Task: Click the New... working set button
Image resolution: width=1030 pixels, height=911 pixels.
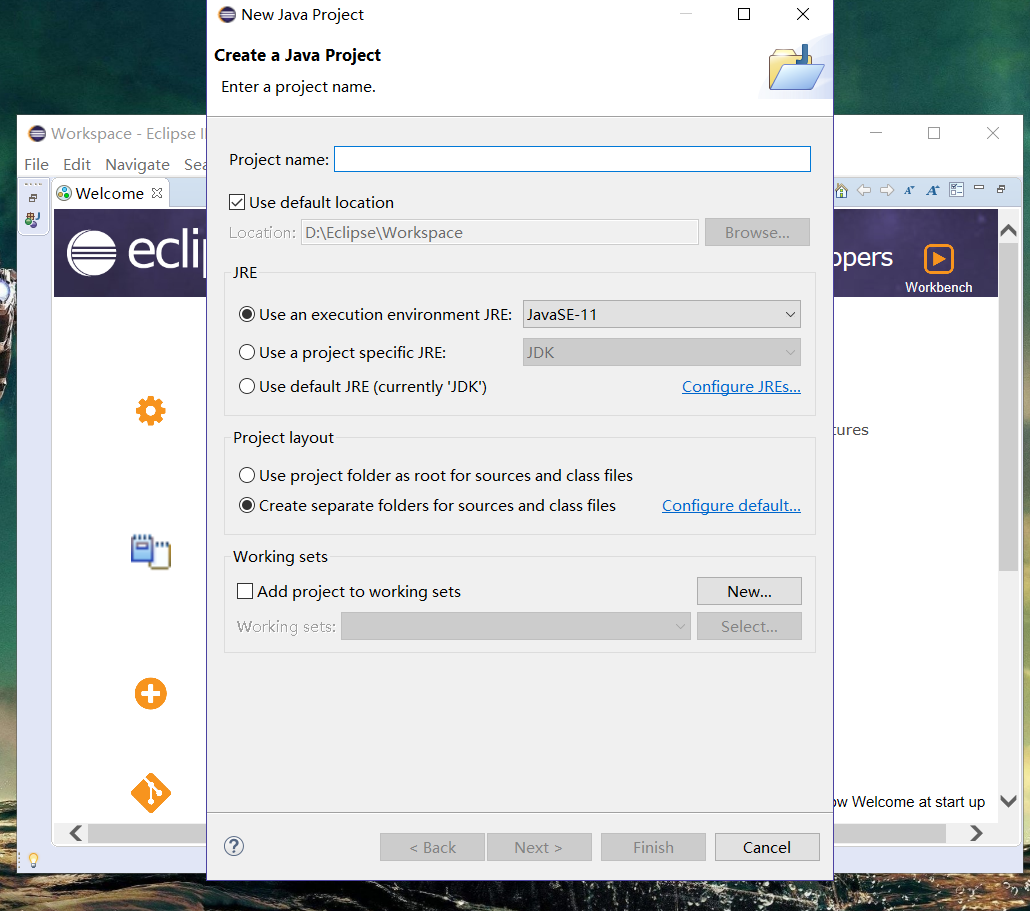Action: click(x=749, y=591)
